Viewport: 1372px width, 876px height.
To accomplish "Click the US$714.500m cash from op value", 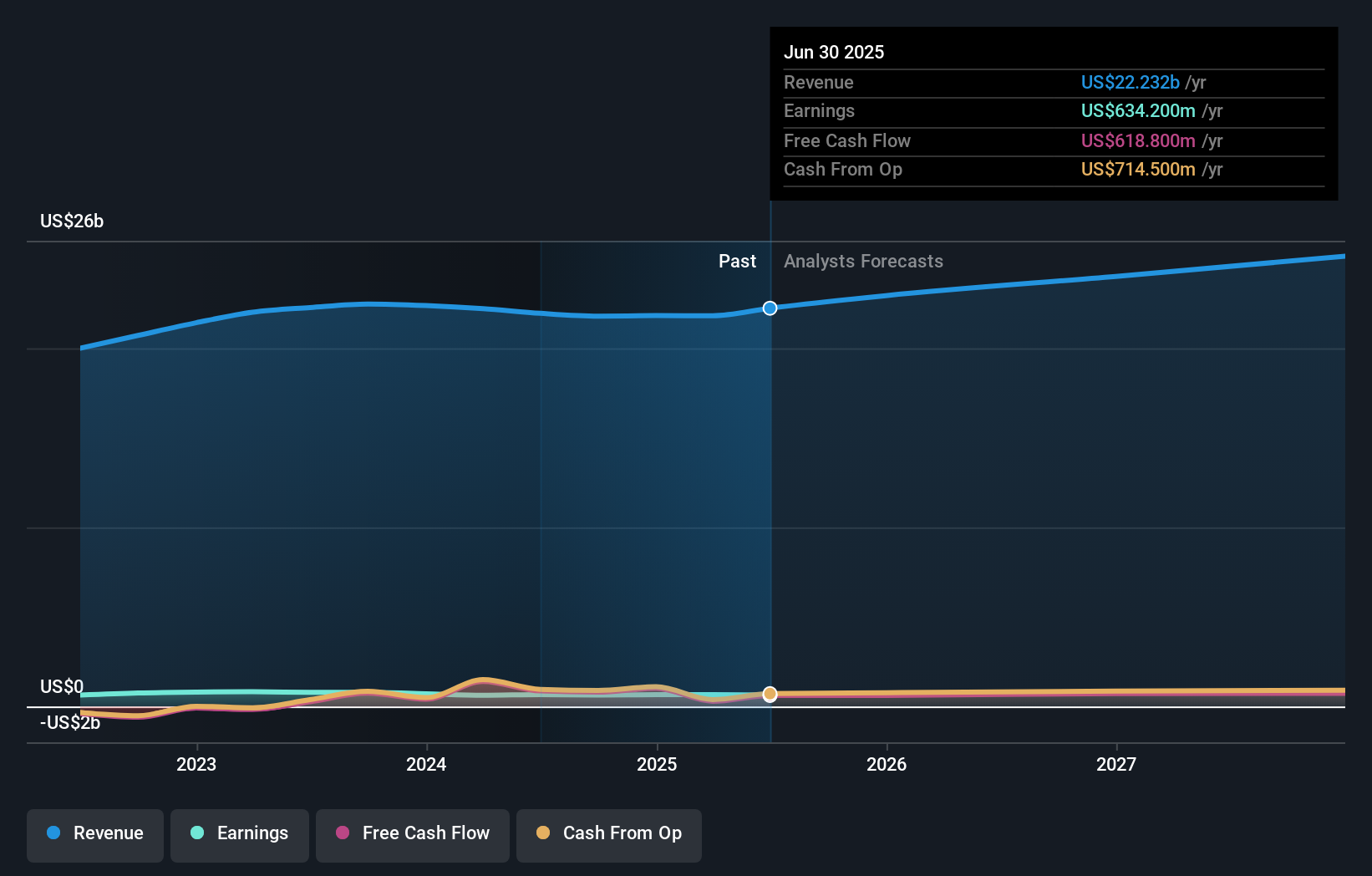I will click(x=1138, y=169).
